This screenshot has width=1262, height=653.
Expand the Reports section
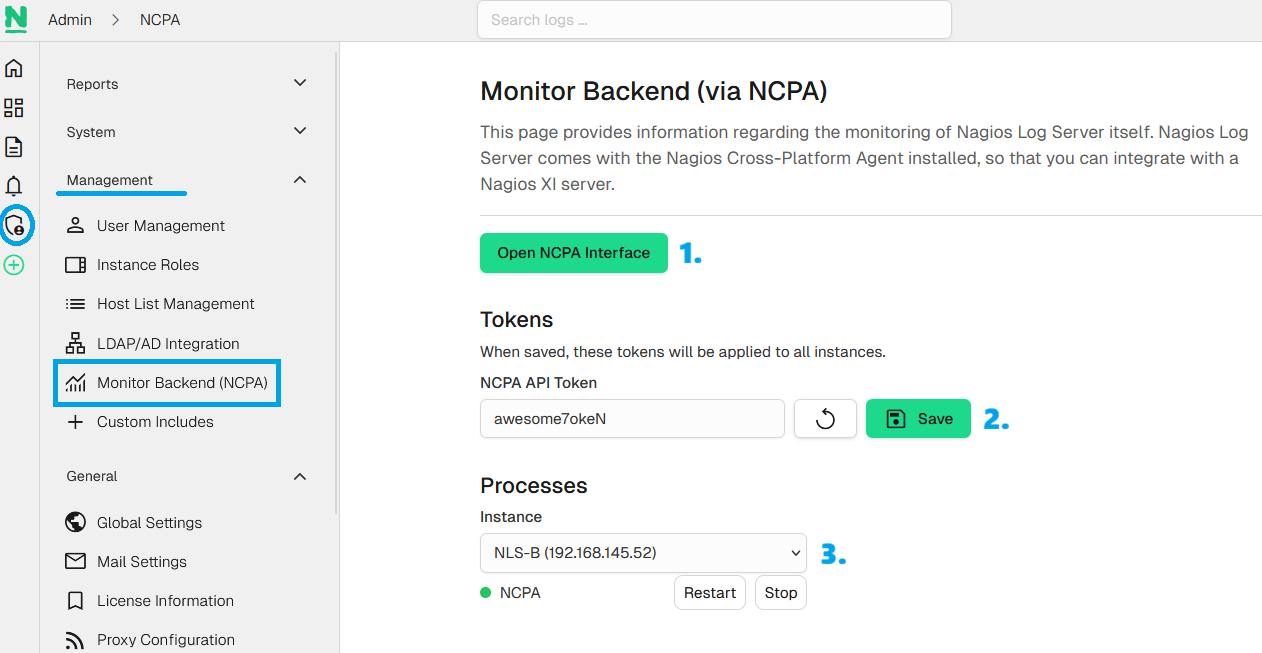pyautogui.click(x=299, y=84)
